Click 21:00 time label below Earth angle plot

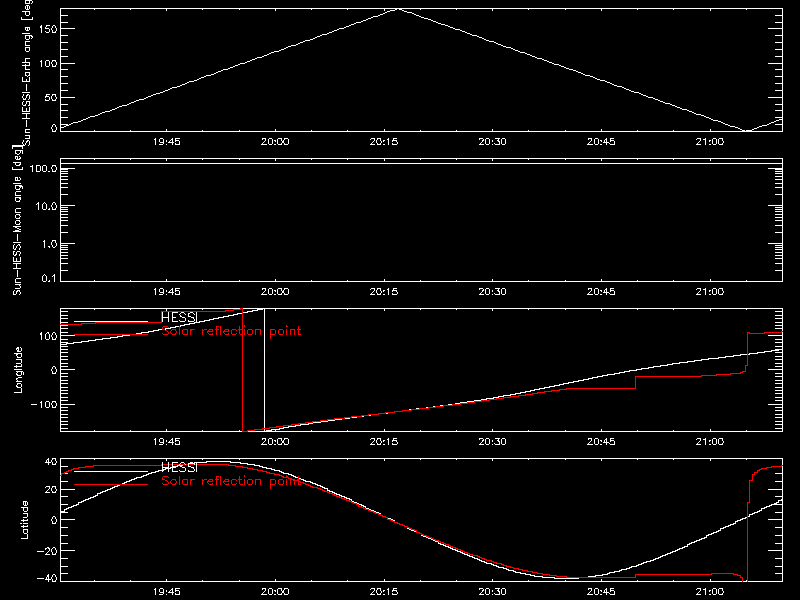pyautogui.click(x=710, y=142)
